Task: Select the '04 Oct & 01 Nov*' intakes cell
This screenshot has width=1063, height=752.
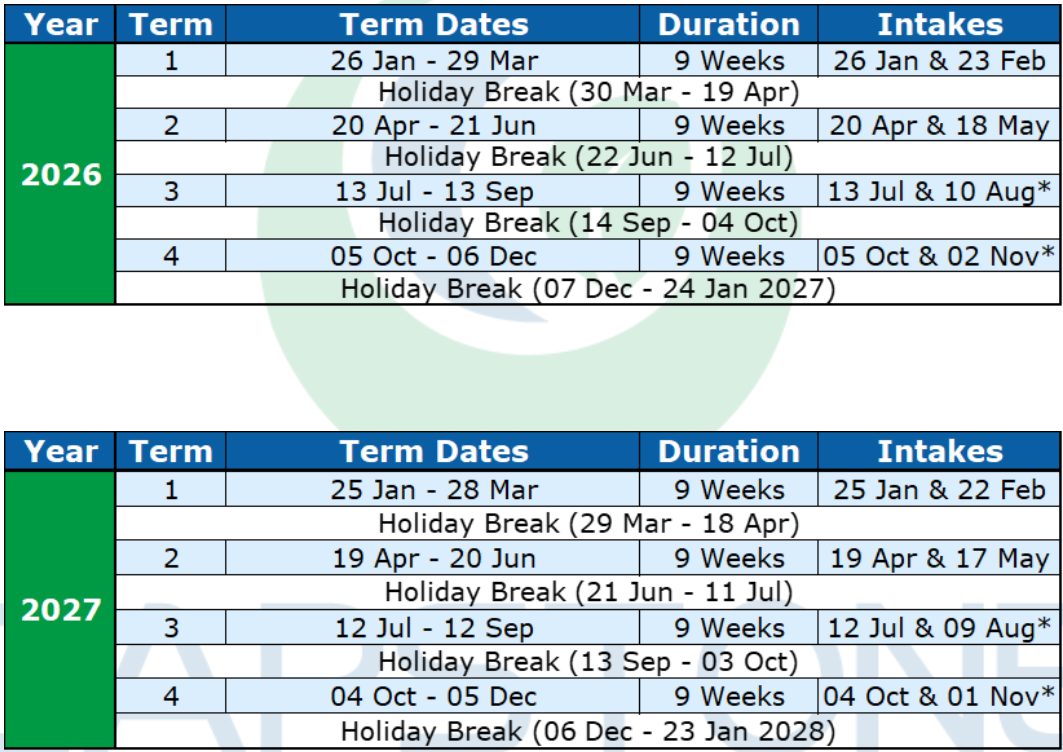Action: (x=939, y=696)
